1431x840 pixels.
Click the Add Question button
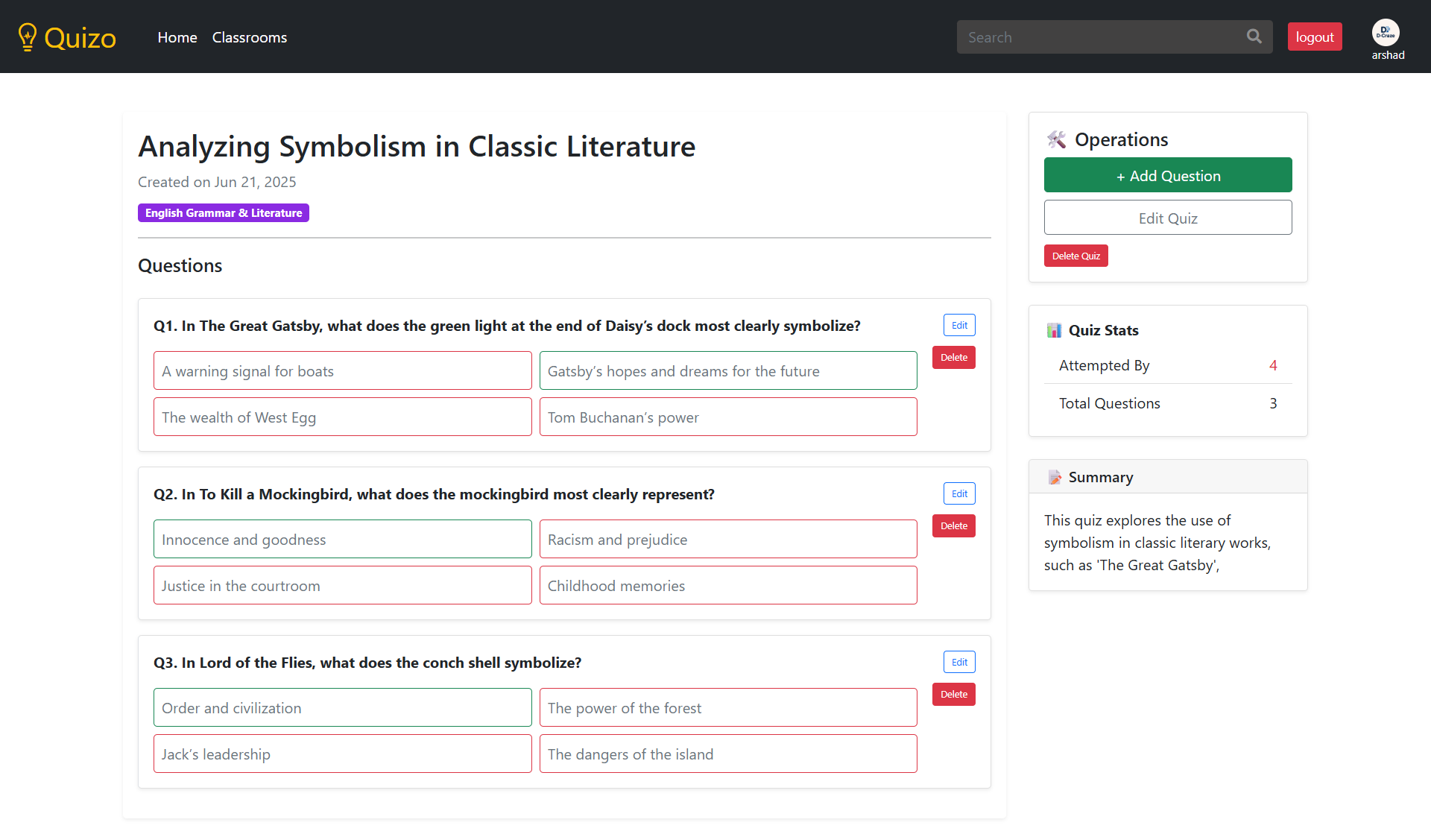[x=1168, y=175]
